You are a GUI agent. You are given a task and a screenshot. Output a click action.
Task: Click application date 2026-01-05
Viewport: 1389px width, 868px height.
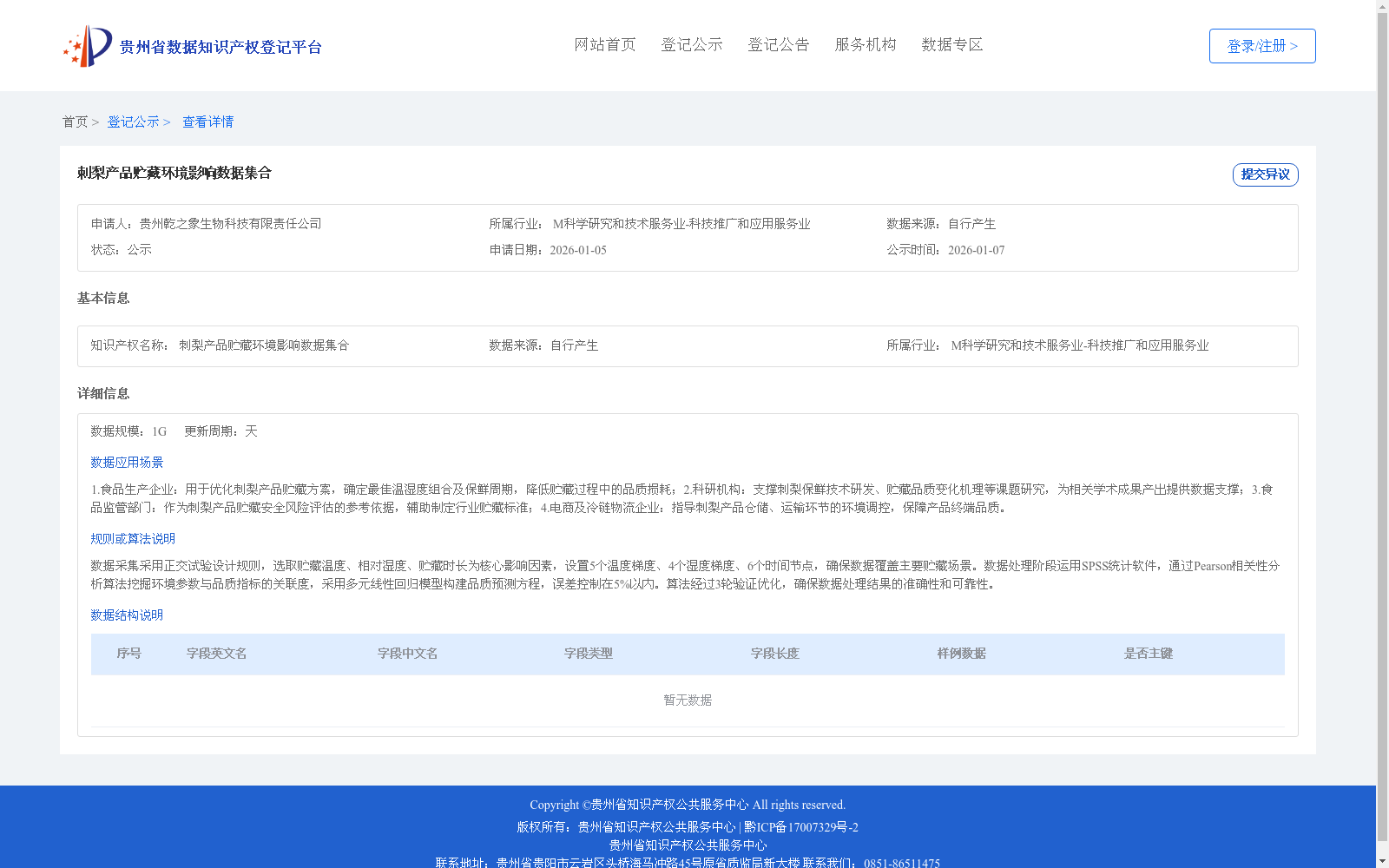[578, 250]
